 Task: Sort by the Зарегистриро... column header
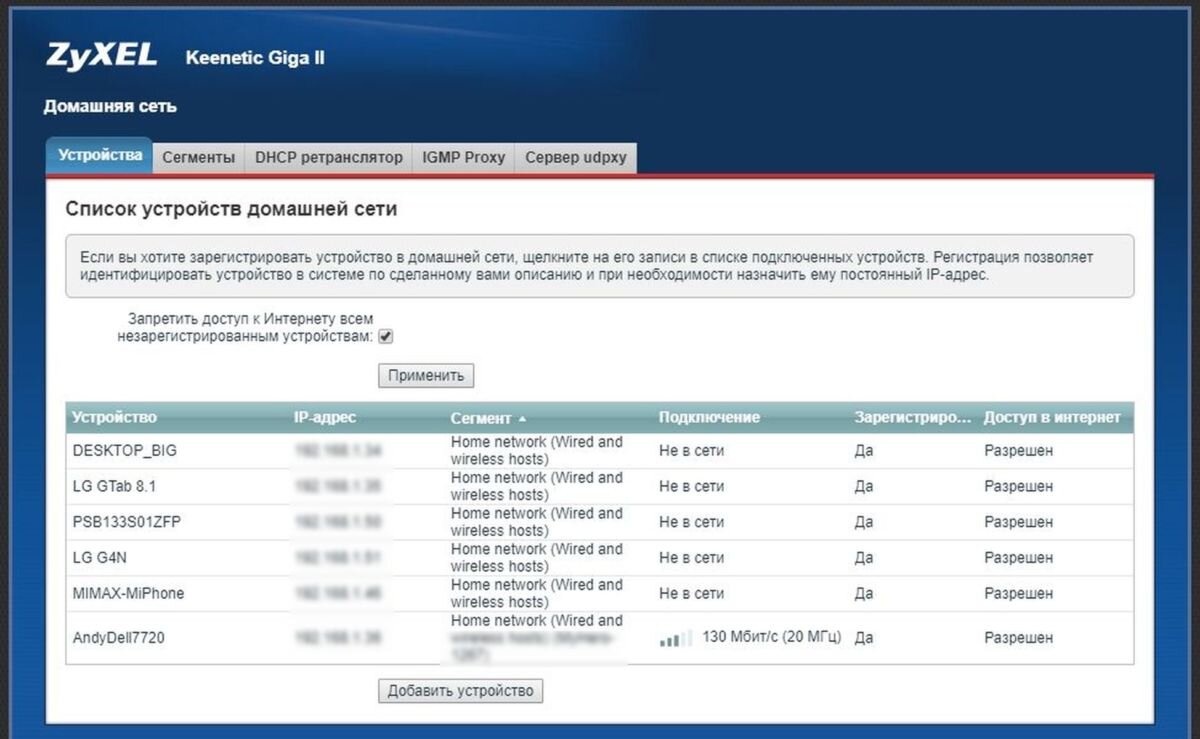pos(913,417)
